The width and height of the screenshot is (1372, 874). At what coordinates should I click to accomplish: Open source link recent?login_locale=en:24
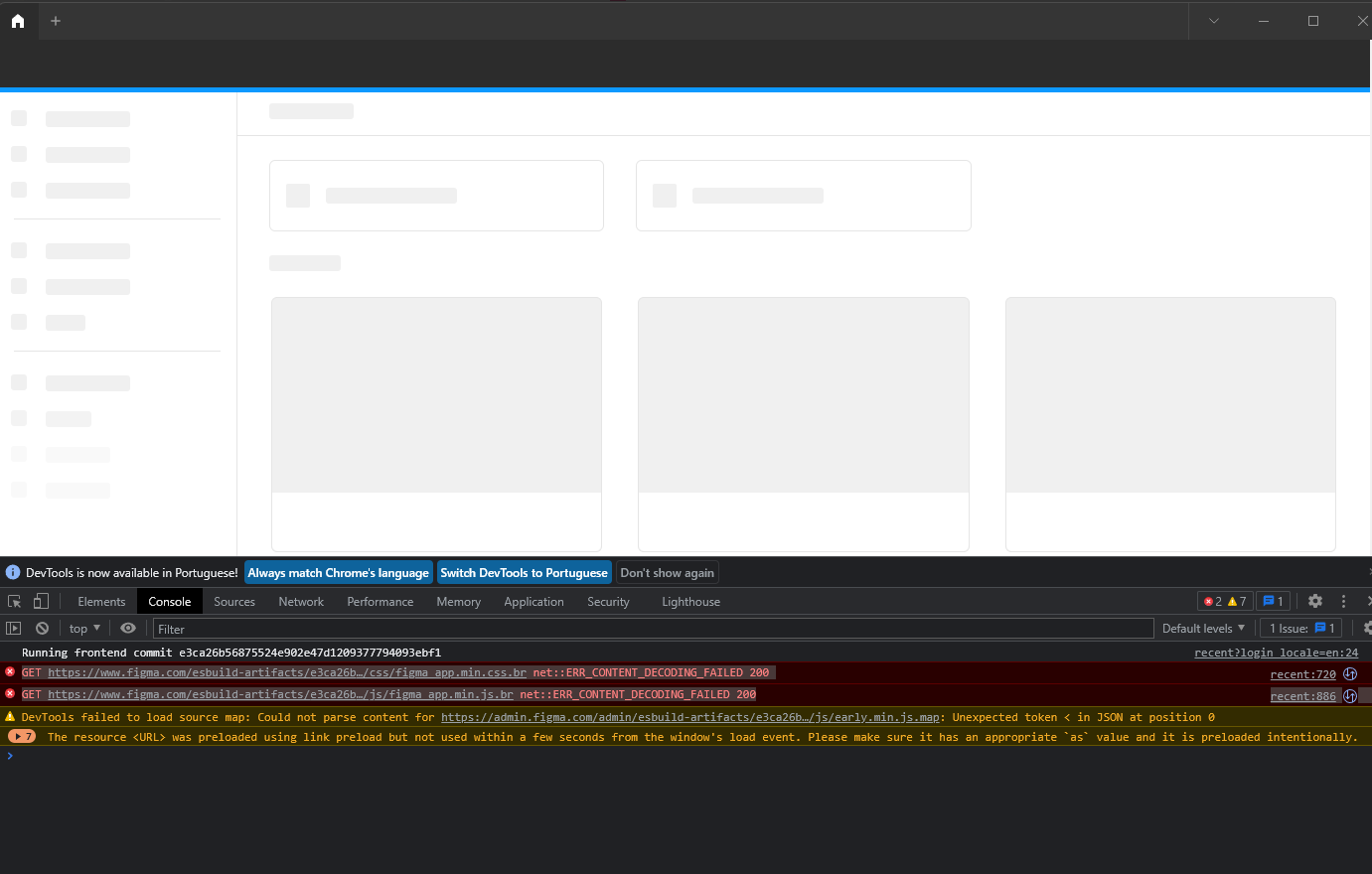pyautogui.click(x=1276, y=654)
